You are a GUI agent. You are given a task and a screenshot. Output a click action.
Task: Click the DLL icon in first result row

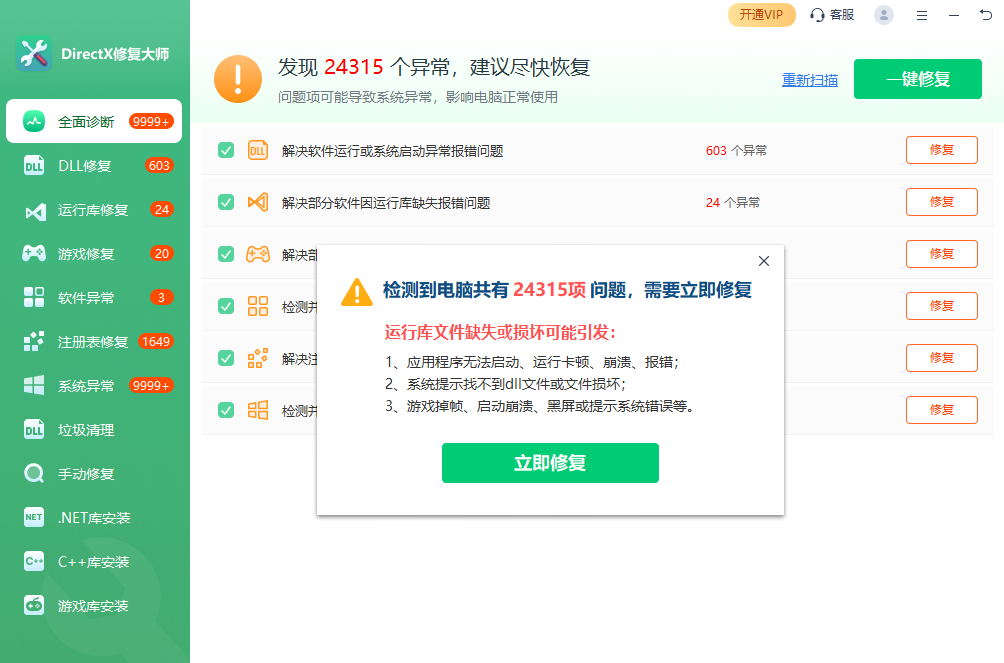click(x=257, y=151)
